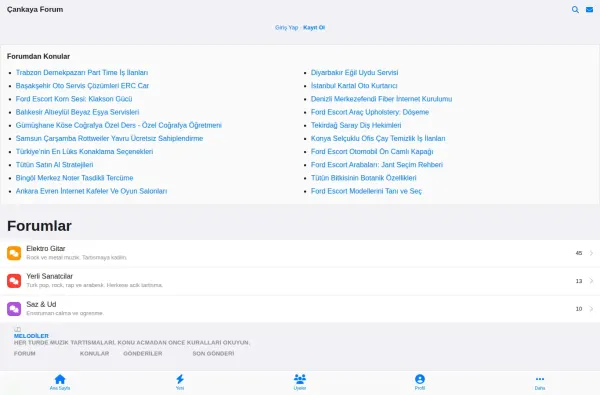The image size is (600, 395).
Task: Click the GÖNDERİLER column header
Action: 143,354
